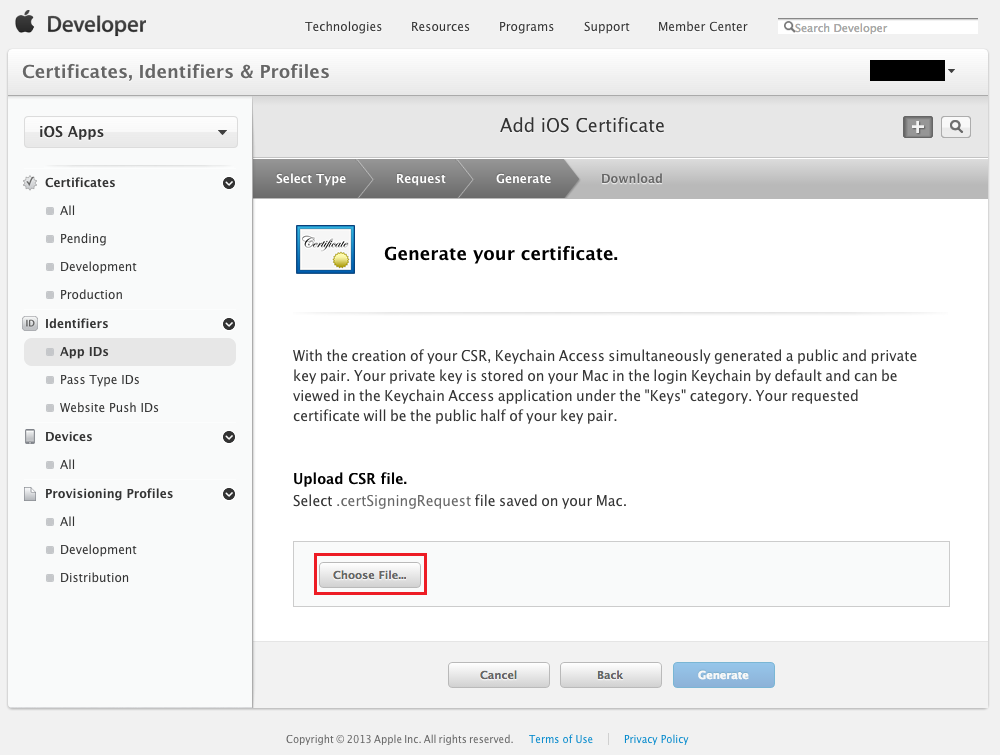Viewport: 1000px width, 755px height.
Task: Click the Certificates, Identifiers & Profiles heading
Action: (176, 71)
